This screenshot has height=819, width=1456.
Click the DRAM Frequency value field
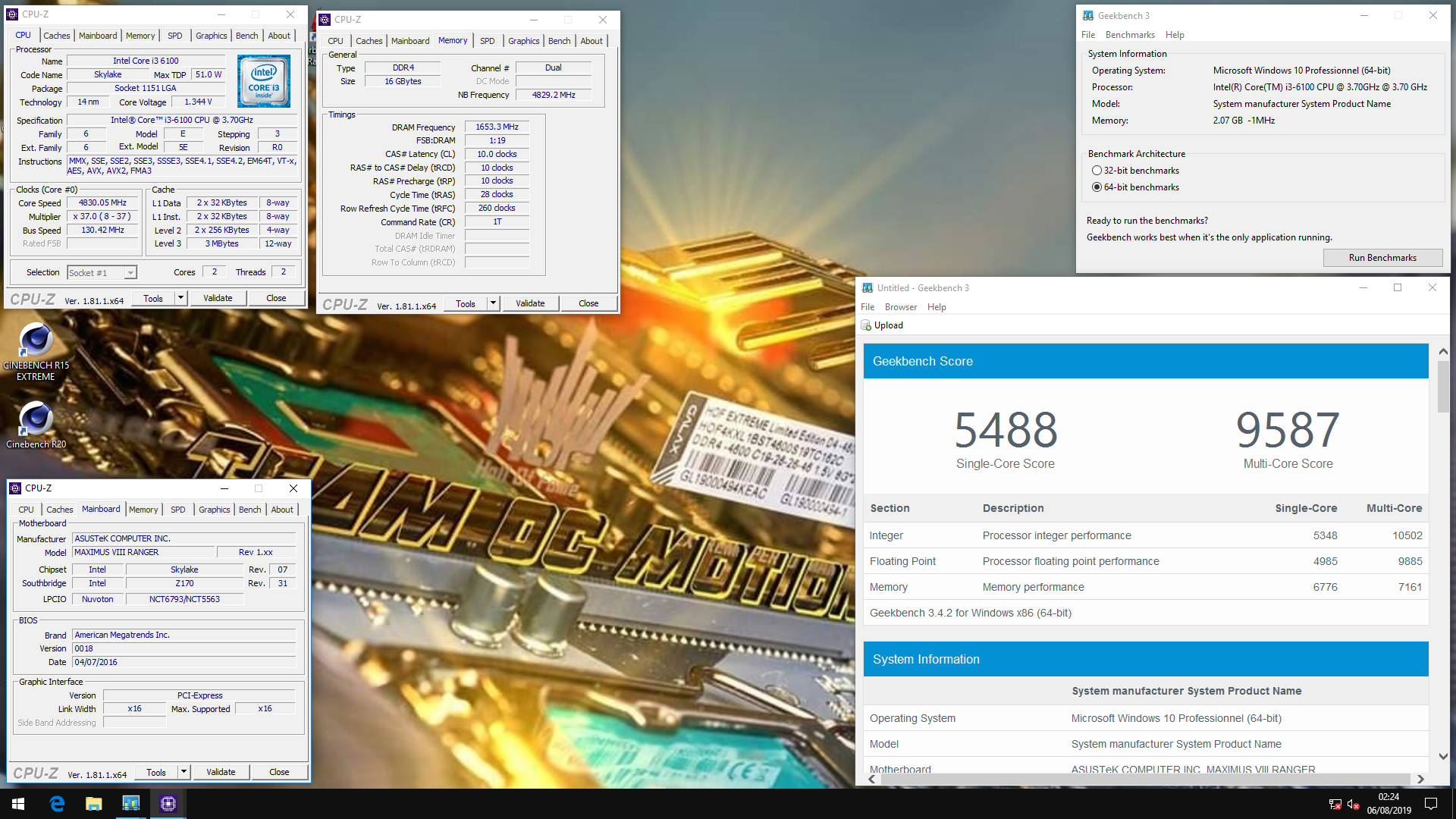click(x=497, y=127)
